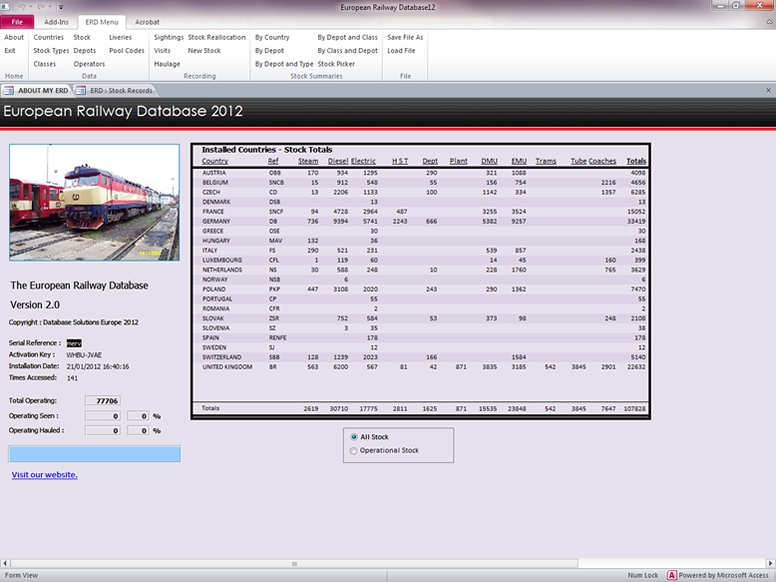The height and width of the screenshot is (582, 776).
Task: Click the GERMANY row in stock totals
Action: coord(421,221)
